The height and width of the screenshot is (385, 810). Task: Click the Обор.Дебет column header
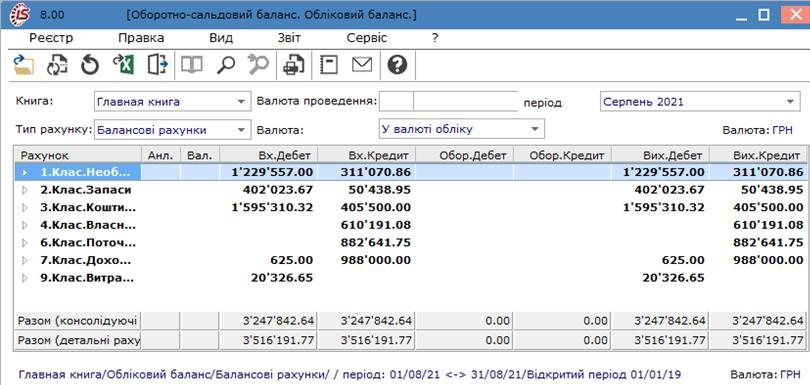(x=464, y=155)
